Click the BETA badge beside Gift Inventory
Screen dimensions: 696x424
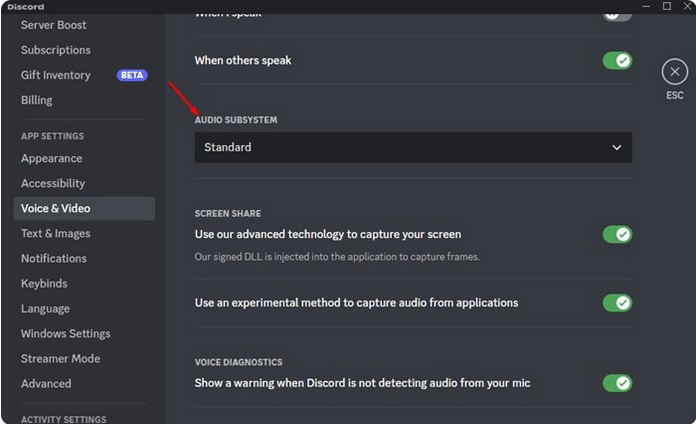[x=132, y=75]
